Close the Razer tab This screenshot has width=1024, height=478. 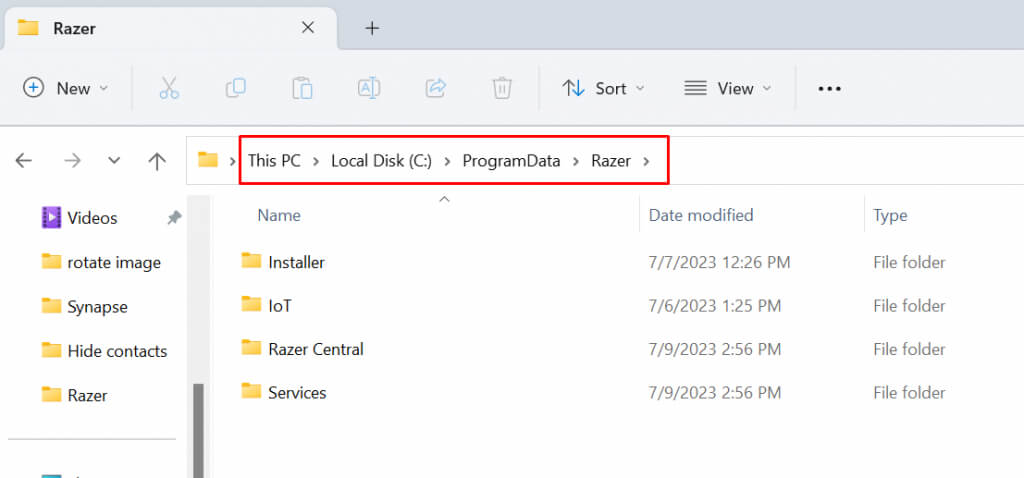tap(308, 27)
